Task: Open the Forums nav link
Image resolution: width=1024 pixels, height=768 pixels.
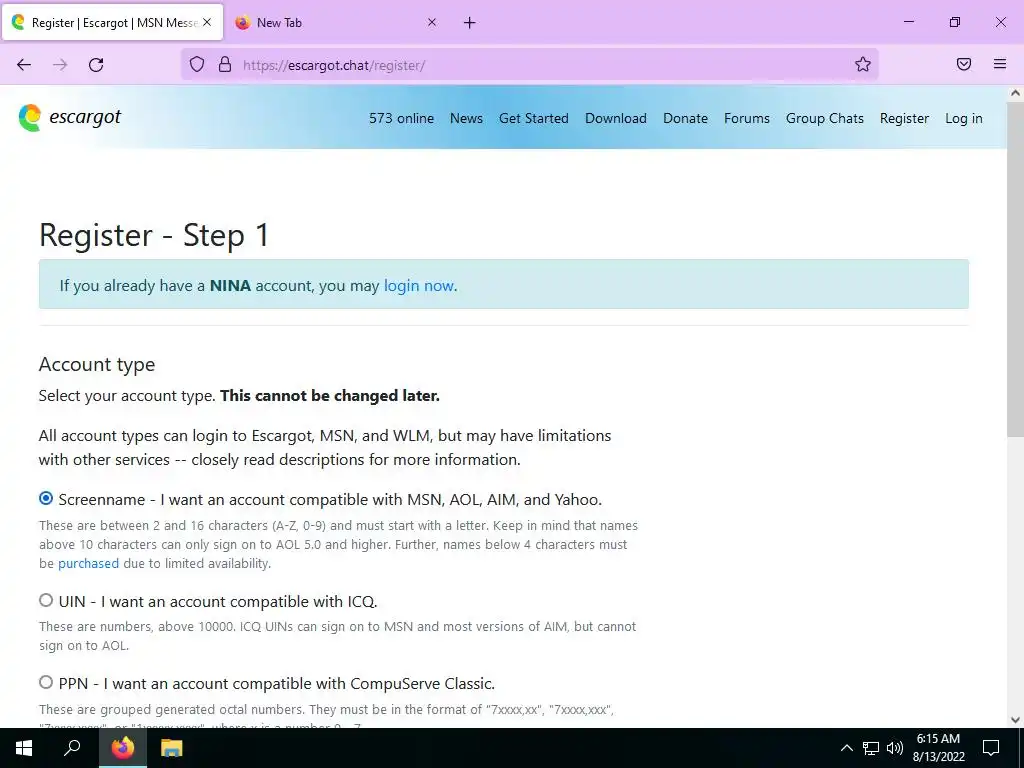Action: click(x=747, y=118)
